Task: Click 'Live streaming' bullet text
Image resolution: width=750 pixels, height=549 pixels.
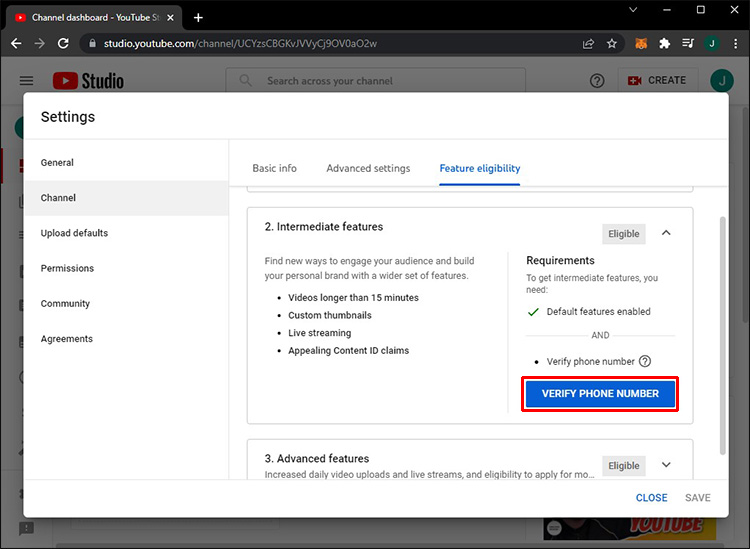Action: point(320,333)
